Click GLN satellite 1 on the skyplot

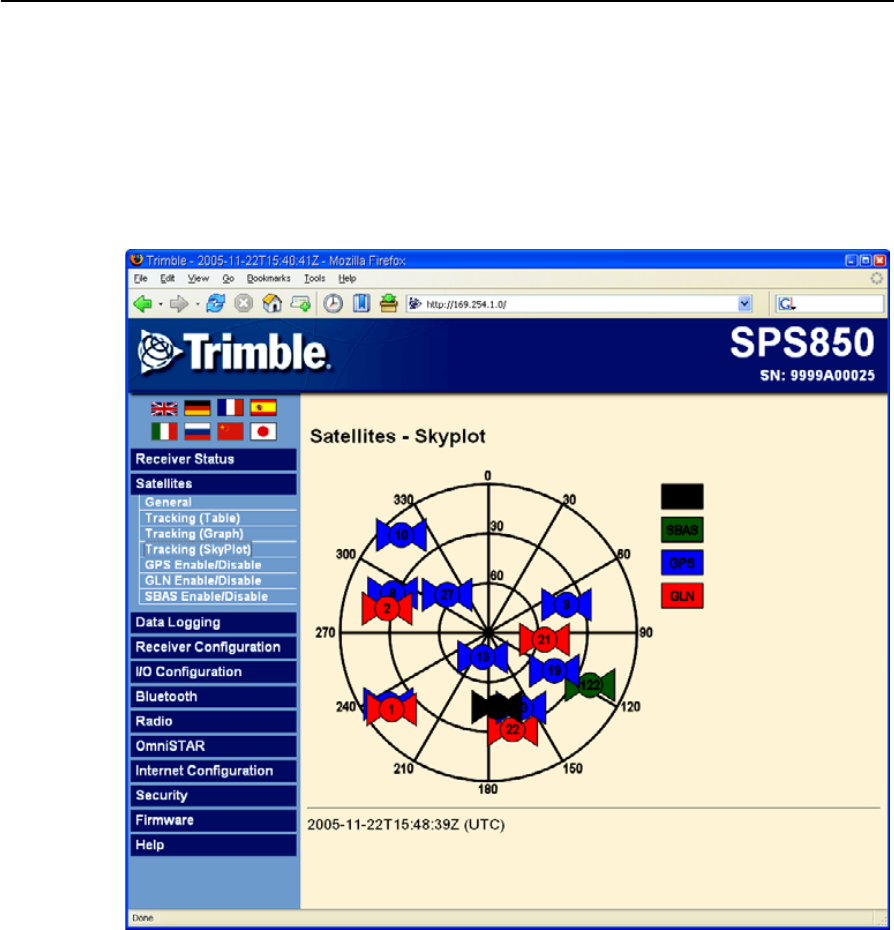point(391,709)
